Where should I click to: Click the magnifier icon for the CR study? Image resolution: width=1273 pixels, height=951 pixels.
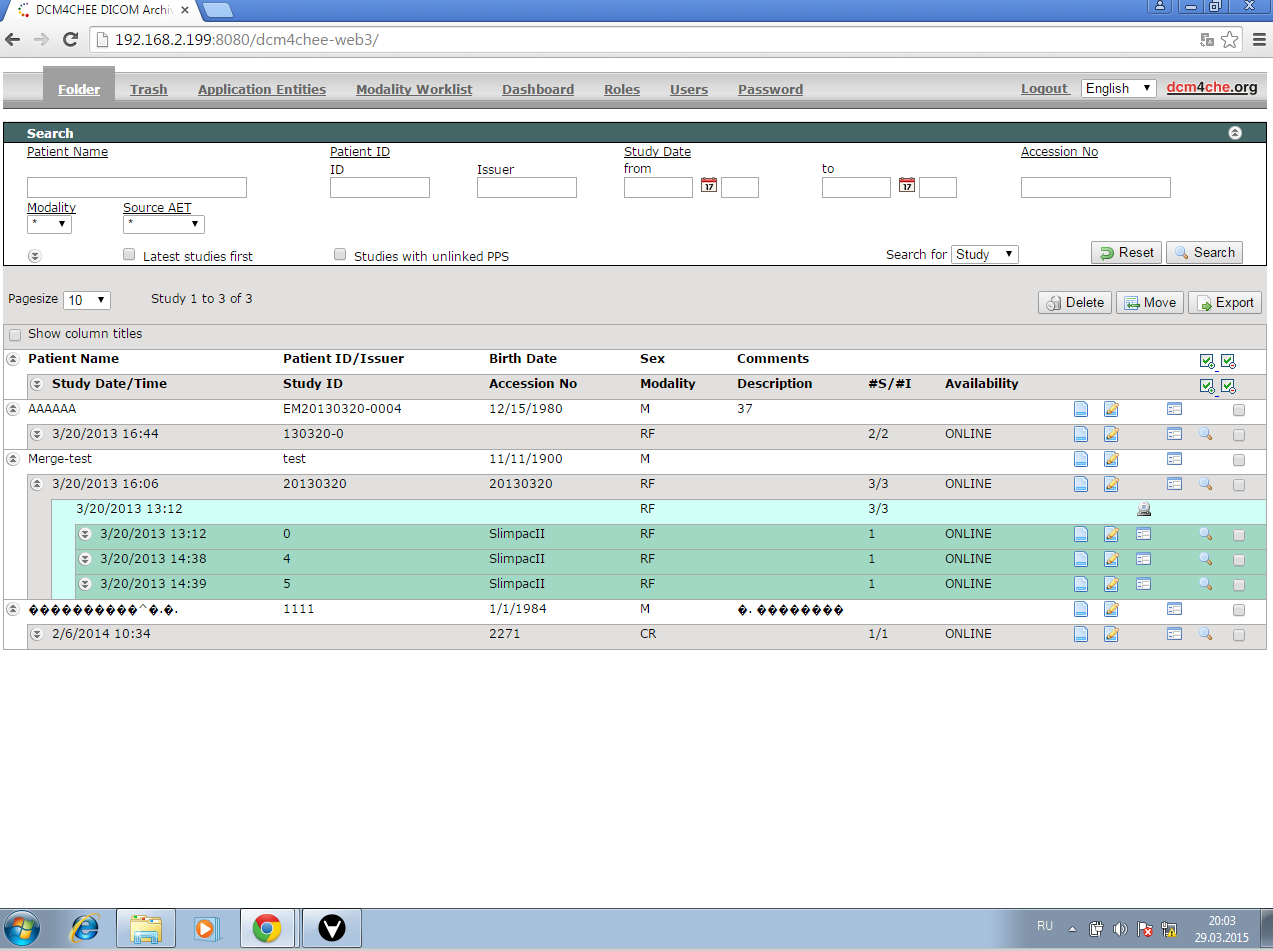(1205, 634)
